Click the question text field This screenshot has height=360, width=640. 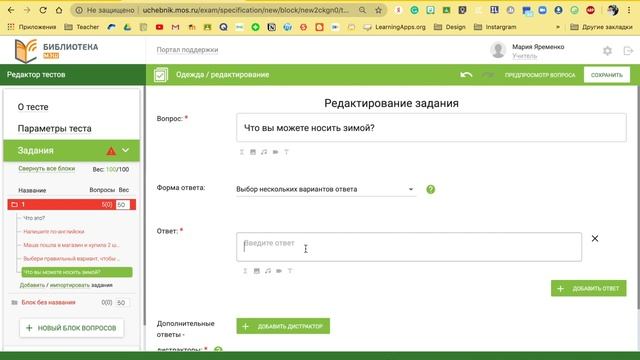pyautogui.click(x=431, y=128)
